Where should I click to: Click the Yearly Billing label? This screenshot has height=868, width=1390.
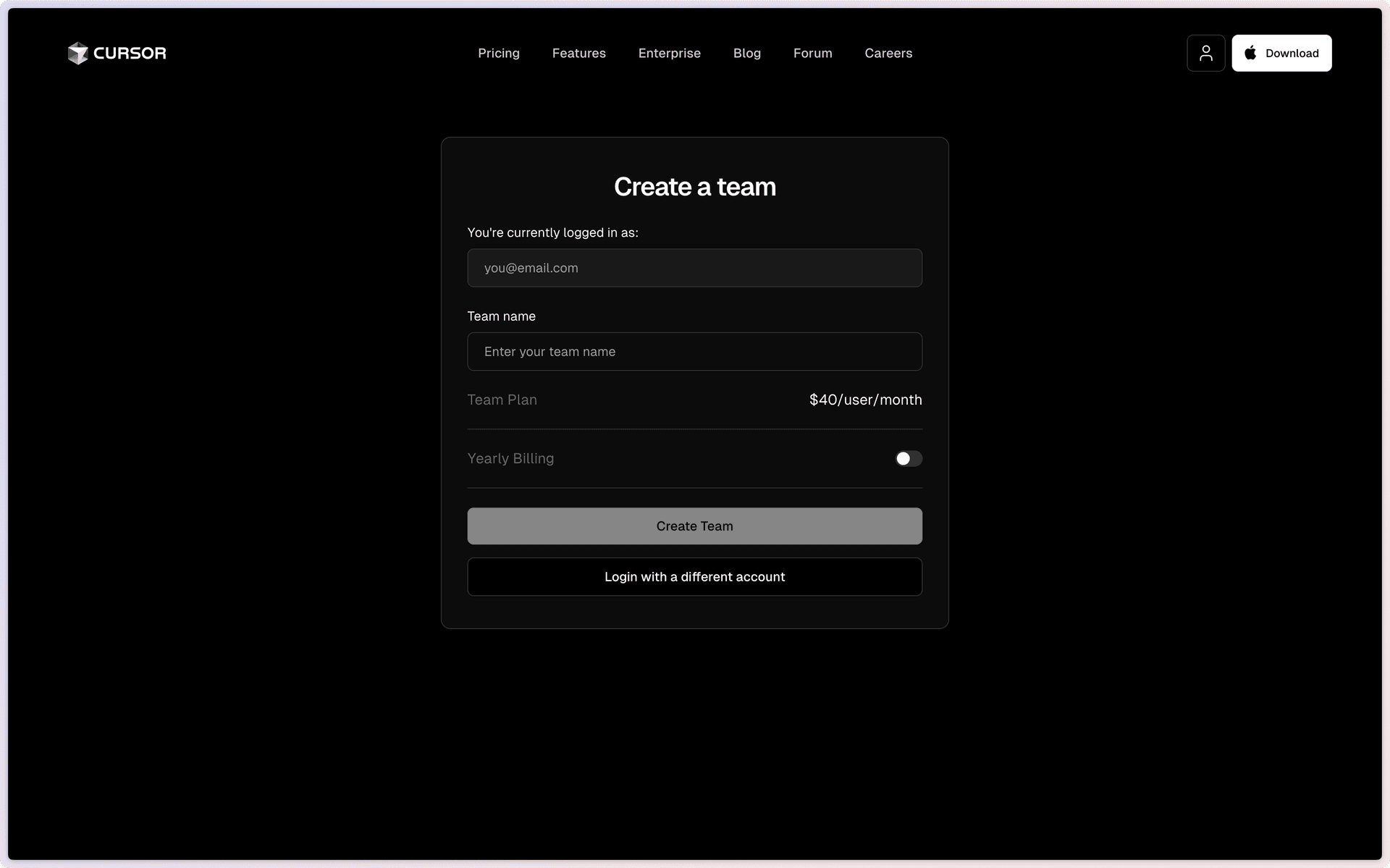coord(510,458)
